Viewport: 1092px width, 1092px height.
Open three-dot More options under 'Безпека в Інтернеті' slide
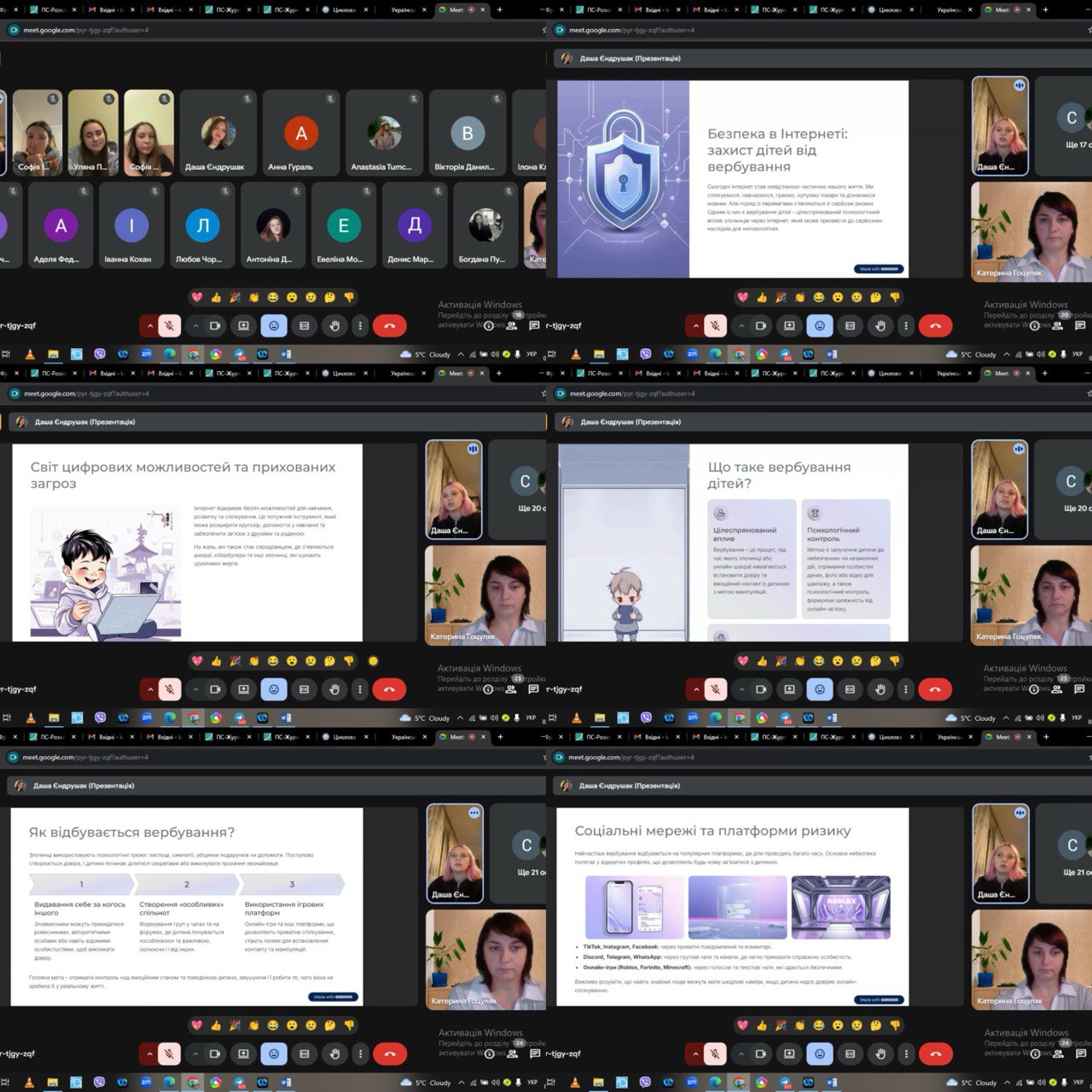coord(906,325)
